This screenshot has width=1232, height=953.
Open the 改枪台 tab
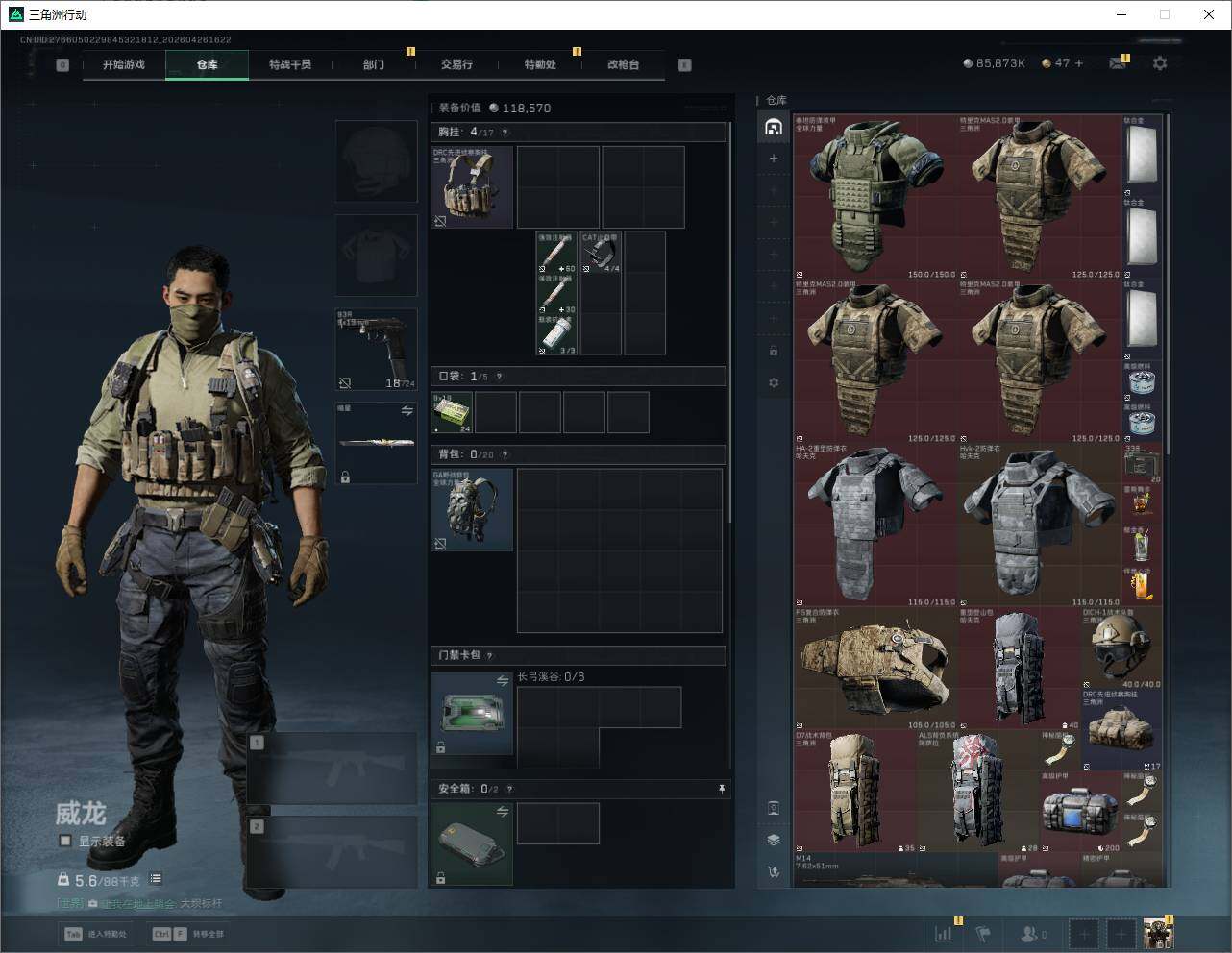tap(623, 64)
